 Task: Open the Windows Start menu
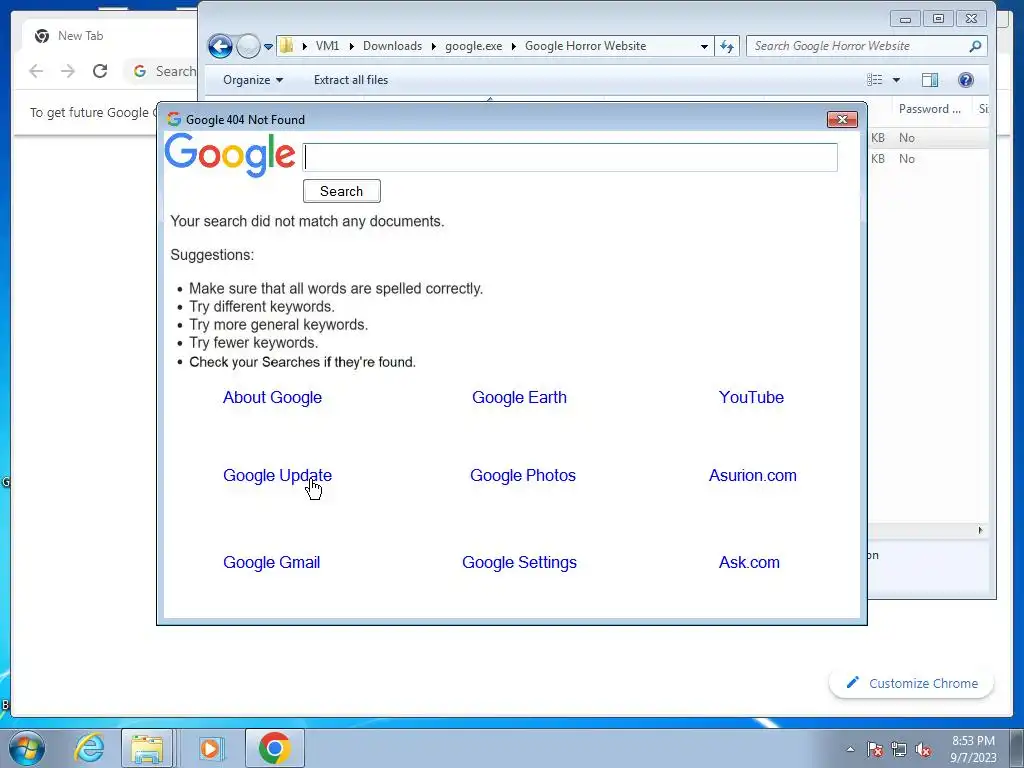(x=27, y=748)
